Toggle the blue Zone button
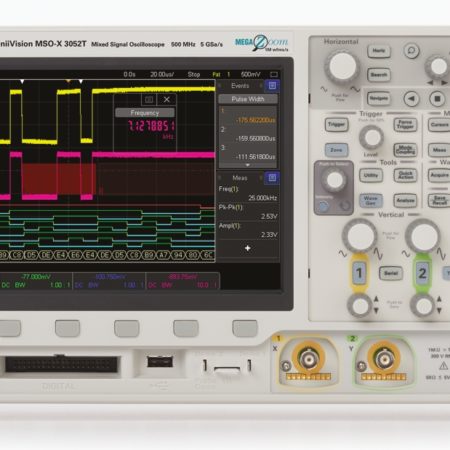The width and height of the screenshot is (450, 450). click(336, 150)
